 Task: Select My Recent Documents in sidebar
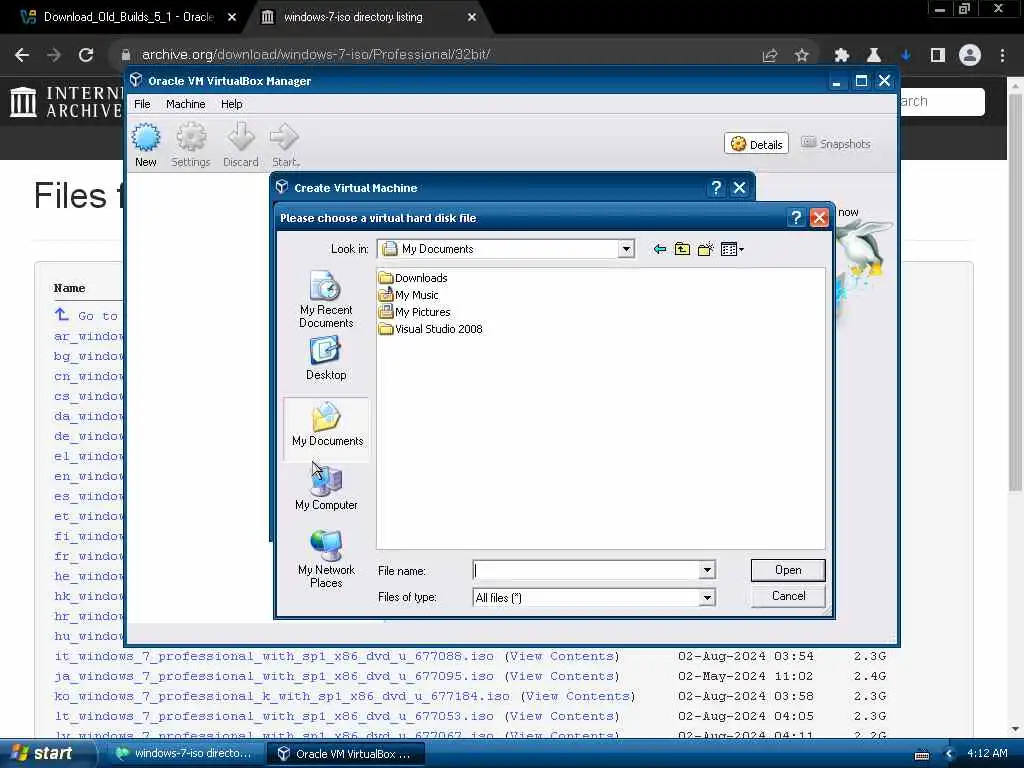(326, 299)
